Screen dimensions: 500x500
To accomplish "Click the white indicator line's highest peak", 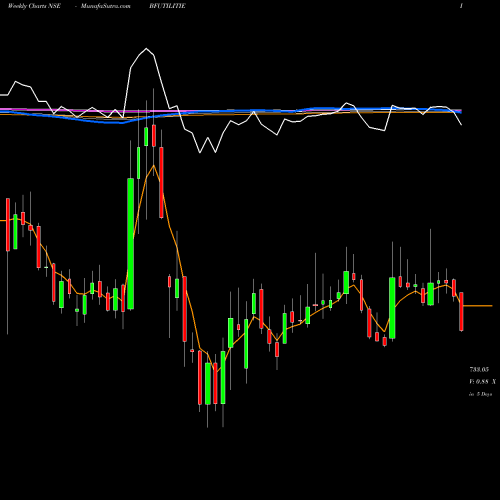I will 146,49.
